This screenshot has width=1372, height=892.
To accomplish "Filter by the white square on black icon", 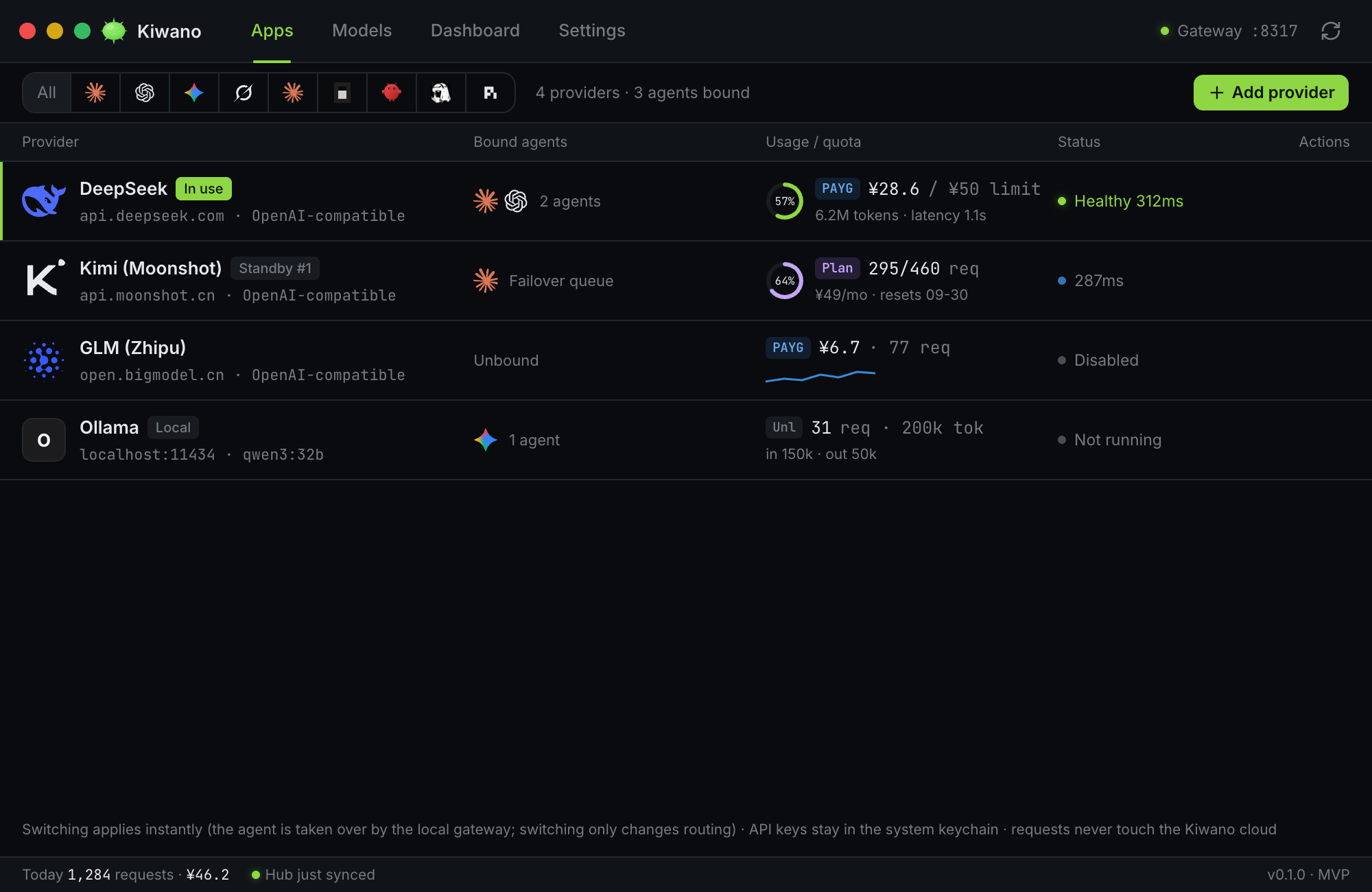I will (x=342, y=93).
